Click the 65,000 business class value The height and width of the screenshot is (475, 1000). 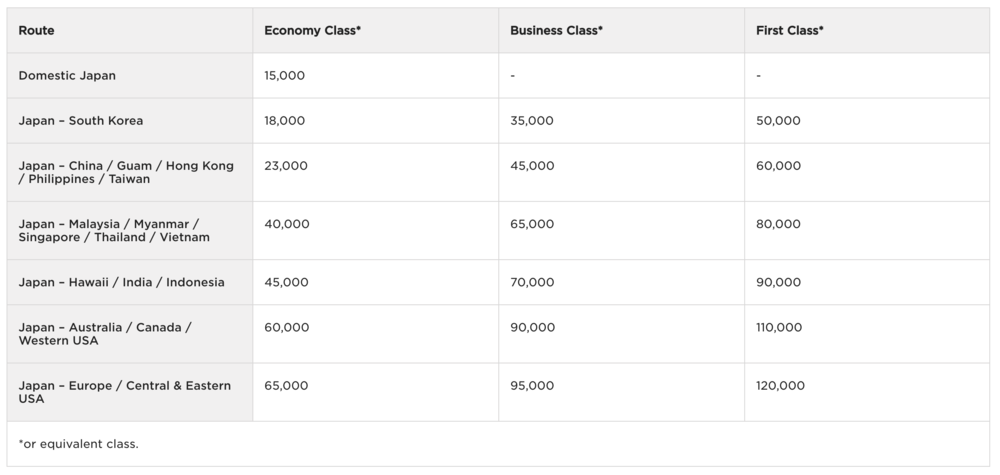[532, 224]
